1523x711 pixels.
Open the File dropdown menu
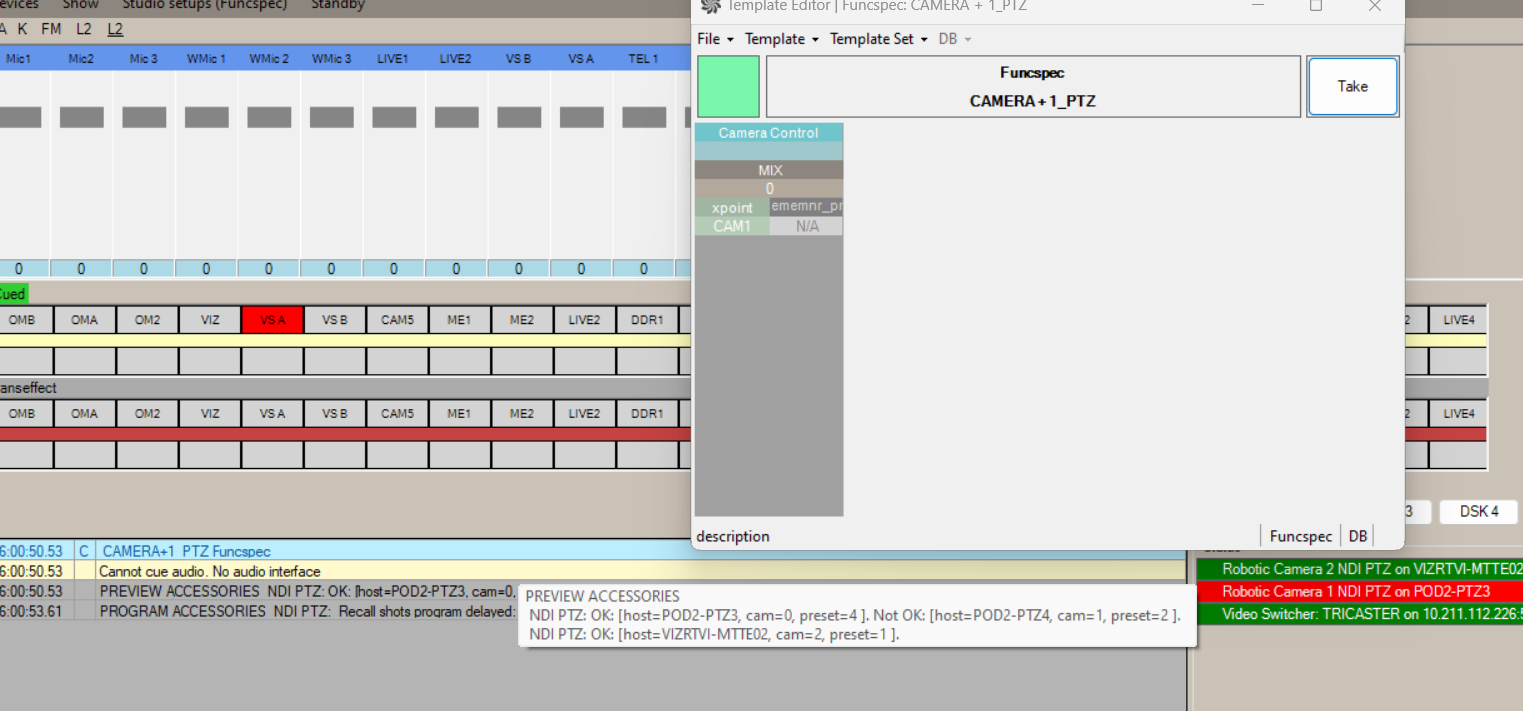click(715, 39)
